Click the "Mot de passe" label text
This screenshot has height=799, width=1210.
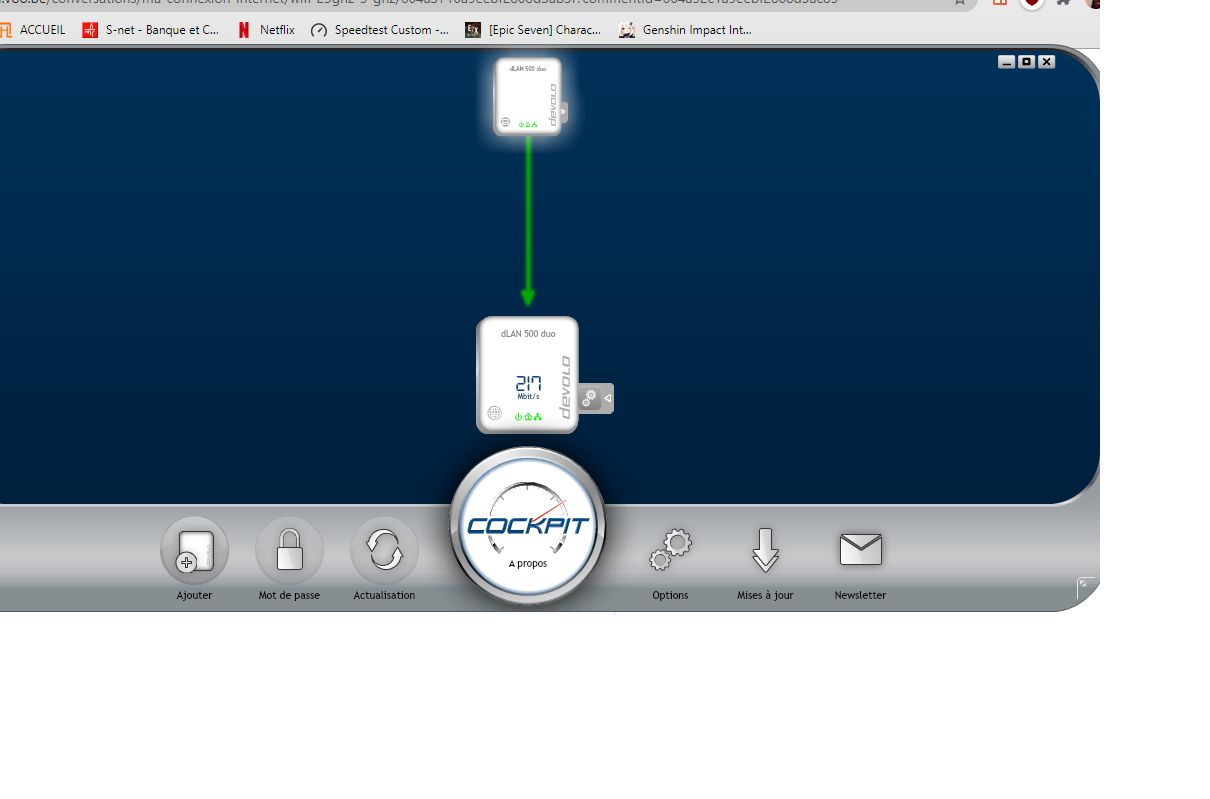pyautogui.click(x=289, y=595)
